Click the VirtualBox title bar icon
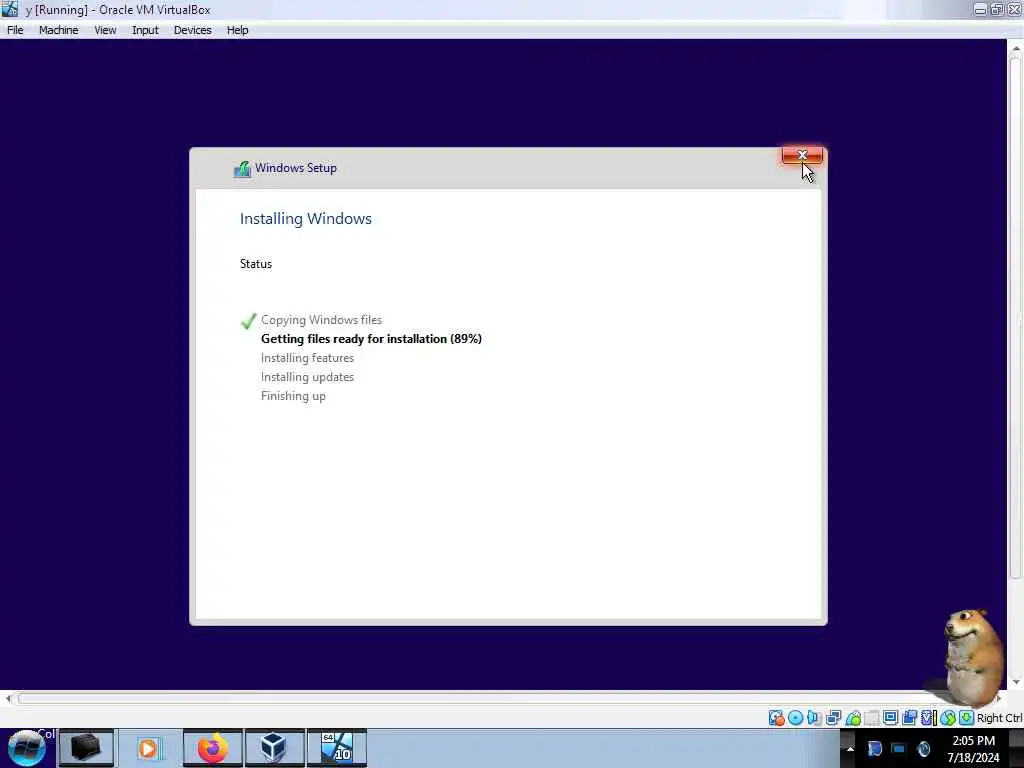This screenshot has width=1024, height=768. coord(10,9)
